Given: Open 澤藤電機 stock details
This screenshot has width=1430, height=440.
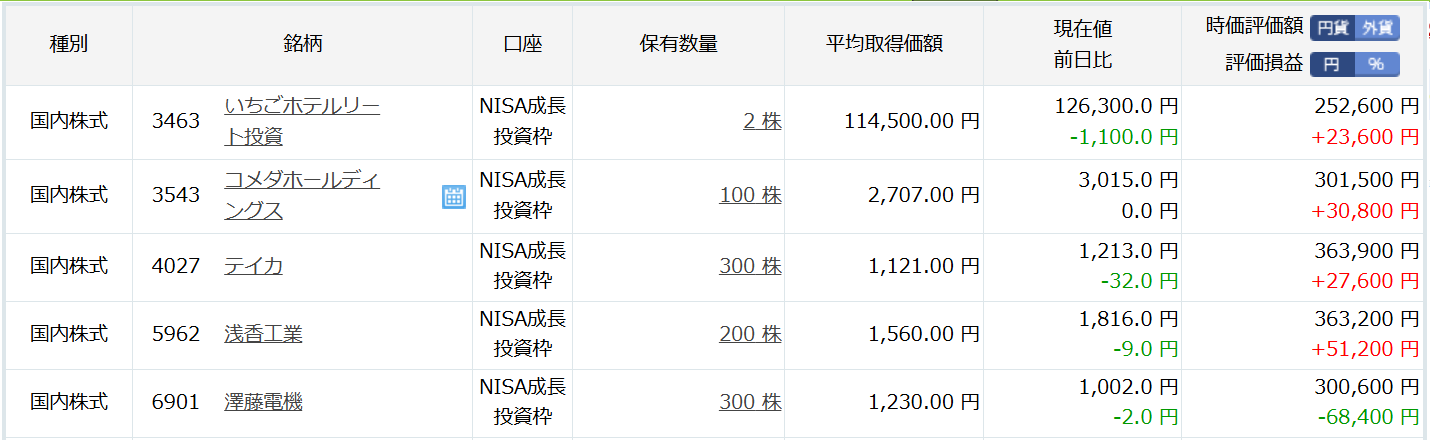Looking at the screenshot, I should pyautogui.click(x=263, y=402).
